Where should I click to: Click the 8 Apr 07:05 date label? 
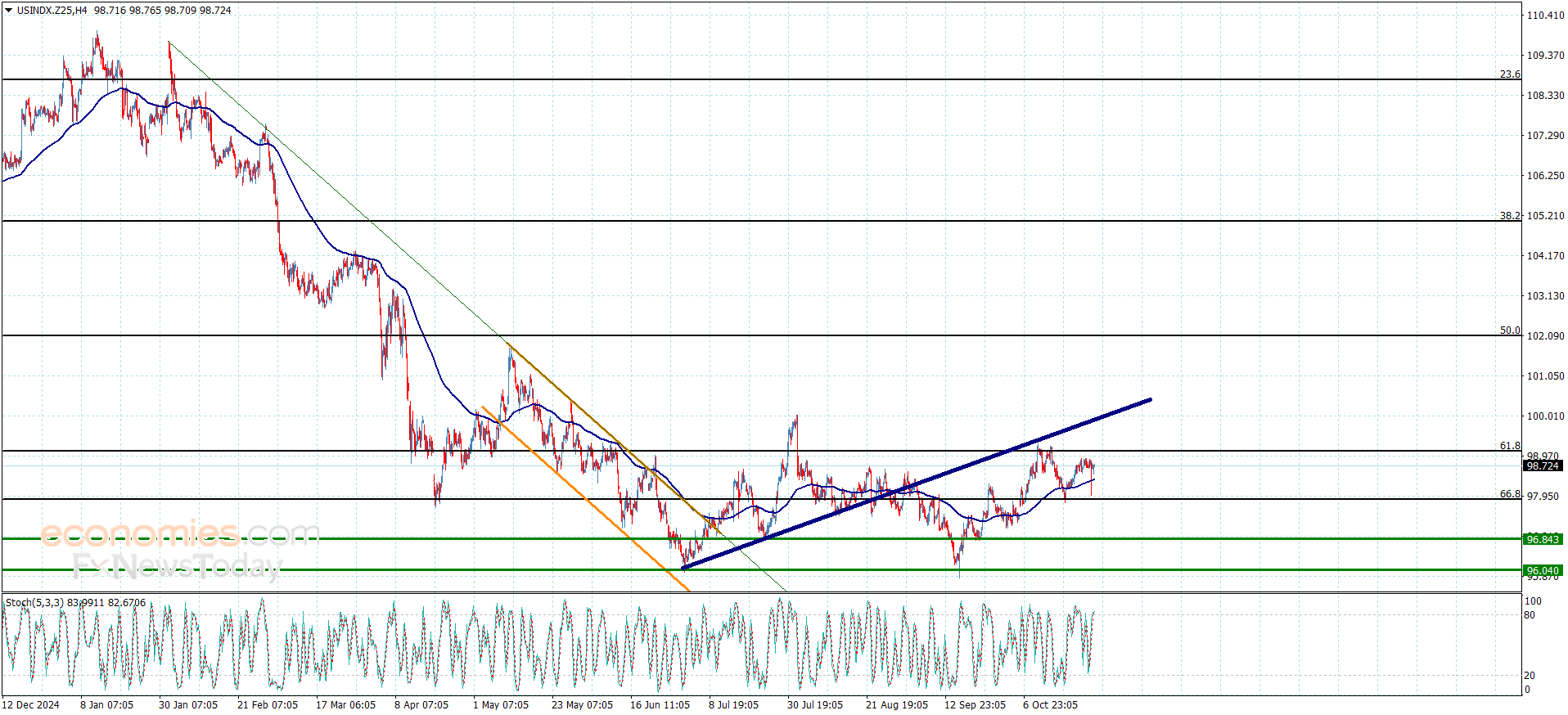pyautogui.click(x=421, y=705)
